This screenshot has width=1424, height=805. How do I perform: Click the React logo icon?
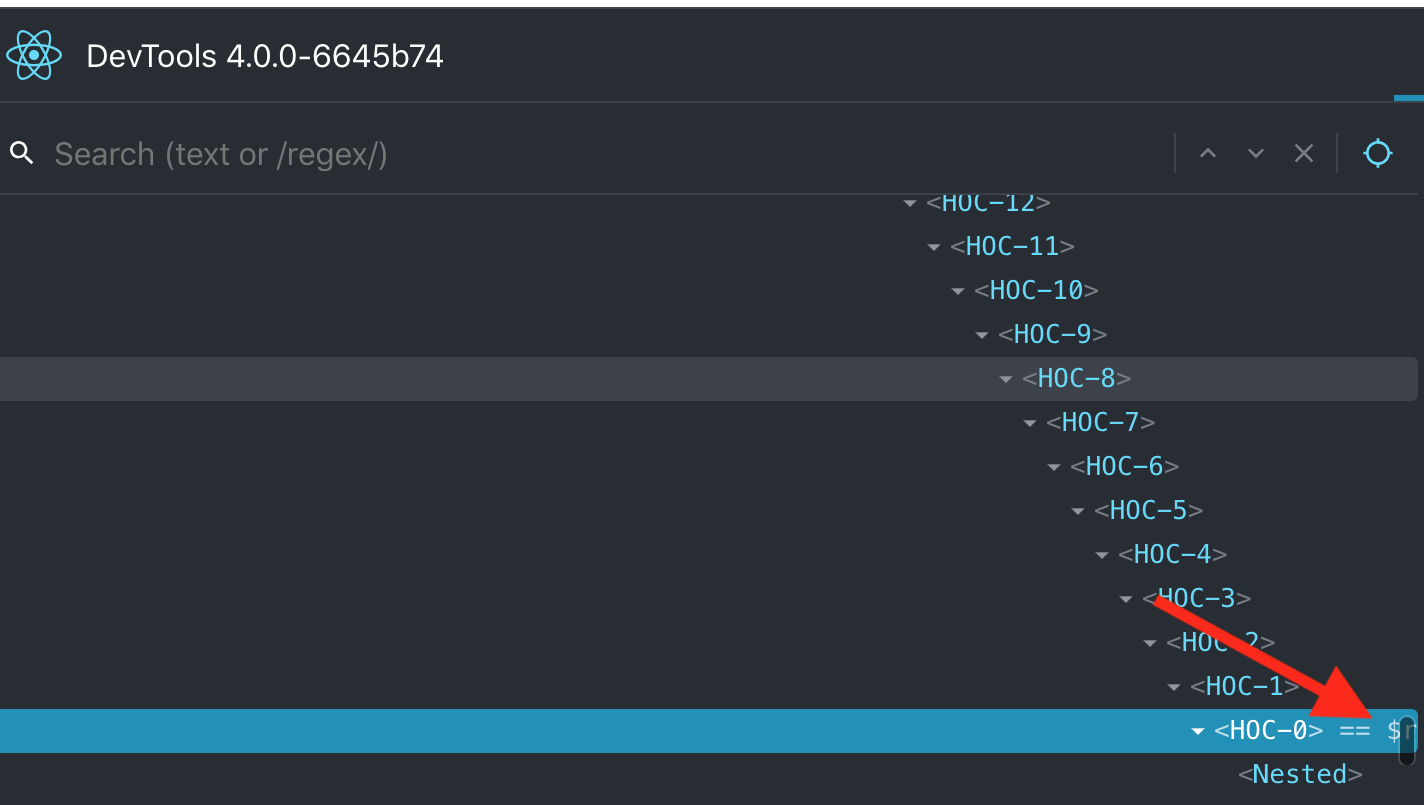click(33, 55)
